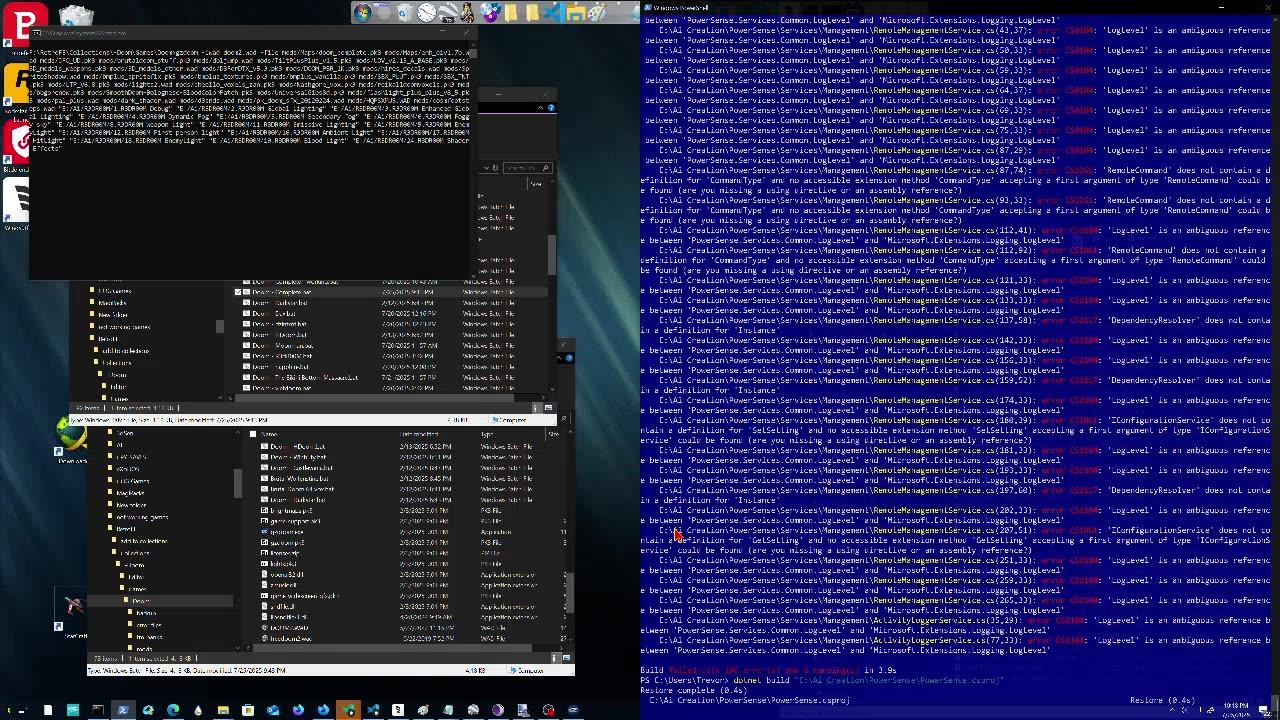Open Microsoft Edge from the taskbar

tap(173, 710)
